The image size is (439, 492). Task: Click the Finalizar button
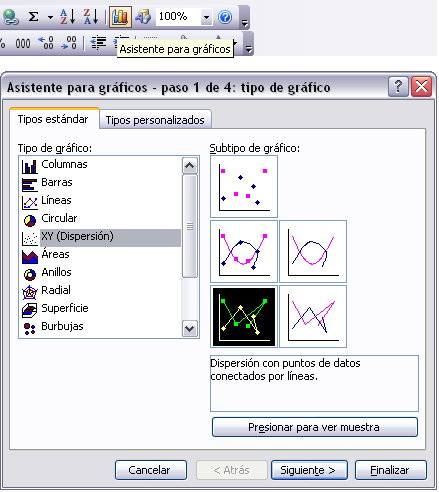click(391, 470)
